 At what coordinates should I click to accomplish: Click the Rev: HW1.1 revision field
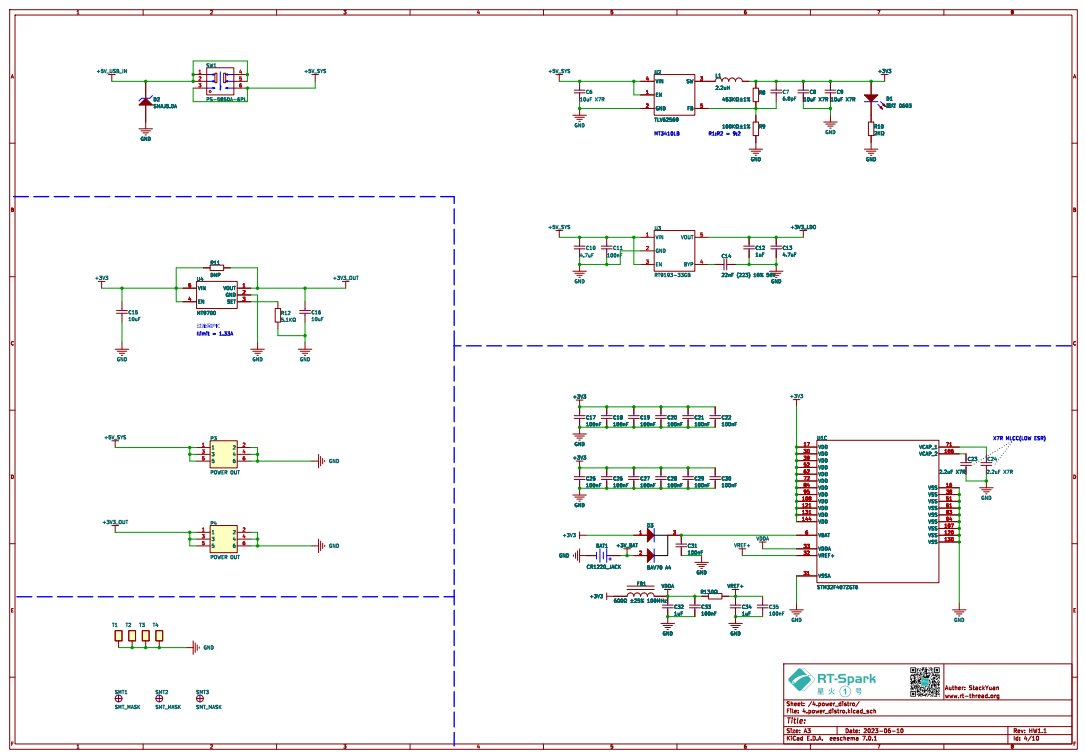pos(1030,731)
